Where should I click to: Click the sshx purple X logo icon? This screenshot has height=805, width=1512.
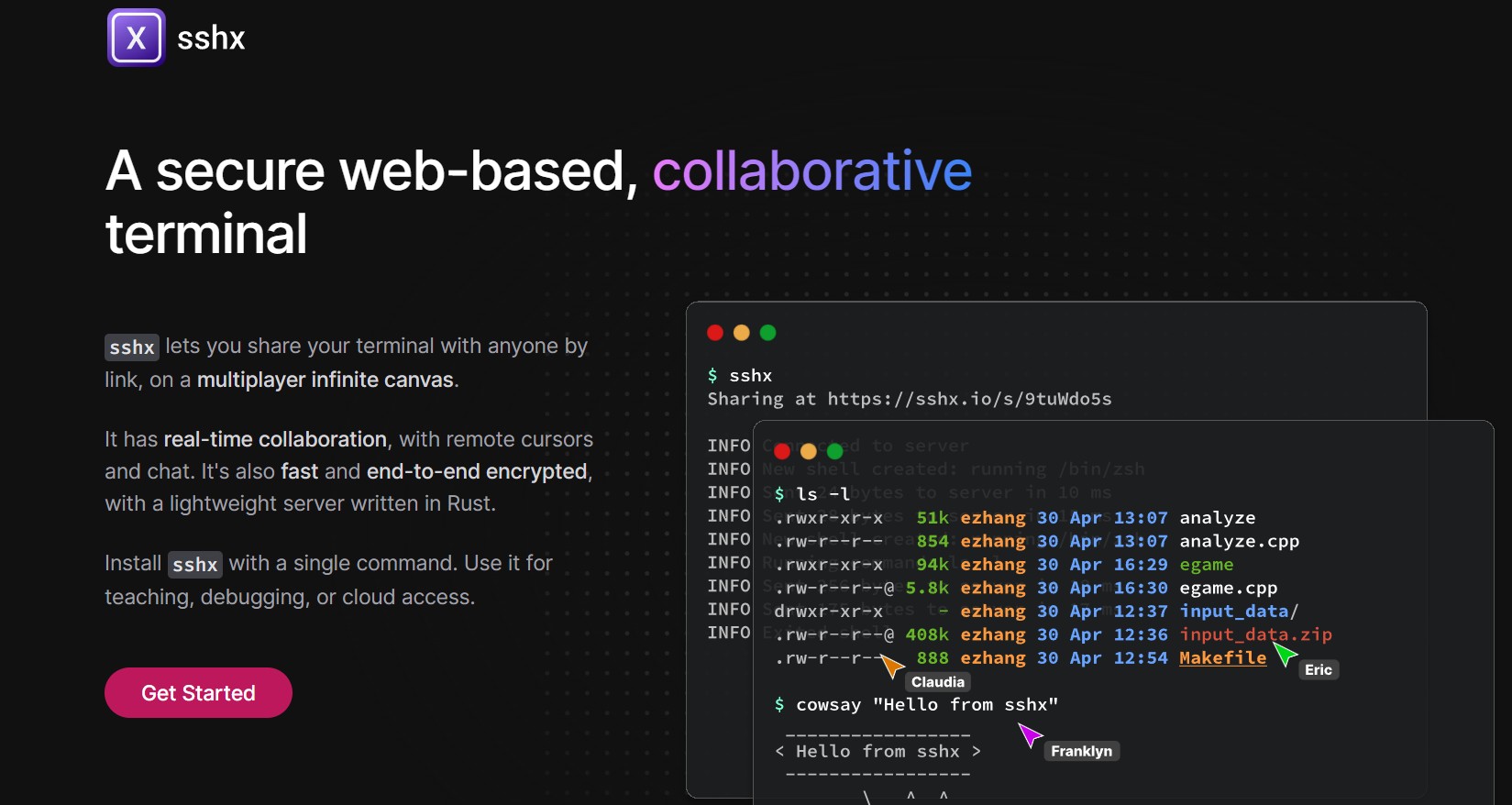point(136,38)
